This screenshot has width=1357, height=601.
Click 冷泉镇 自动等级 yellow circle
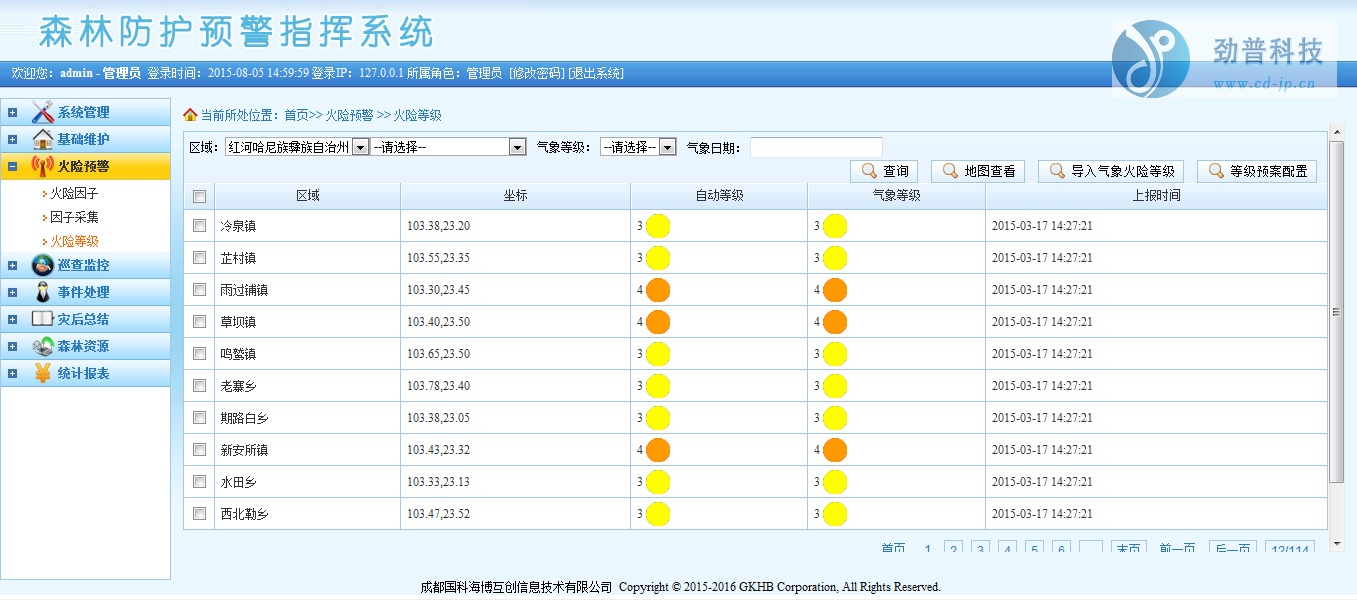(x=657, y=226)
